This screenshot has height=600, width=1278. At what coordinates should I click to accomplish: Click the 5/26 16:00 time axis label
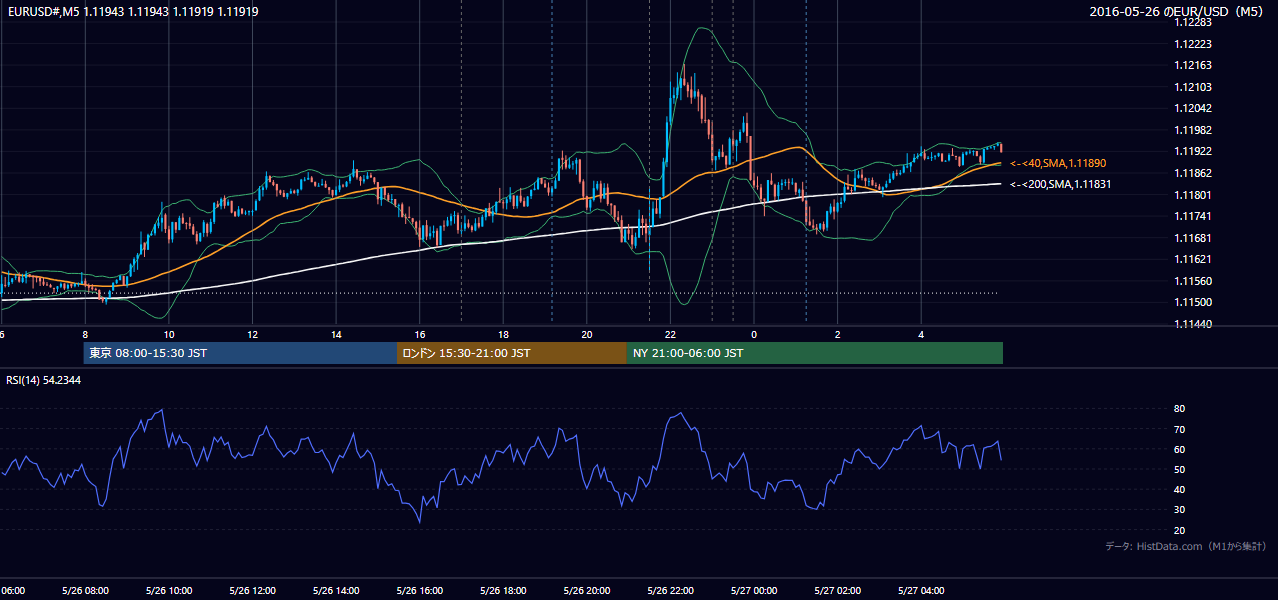pos(419,590)
